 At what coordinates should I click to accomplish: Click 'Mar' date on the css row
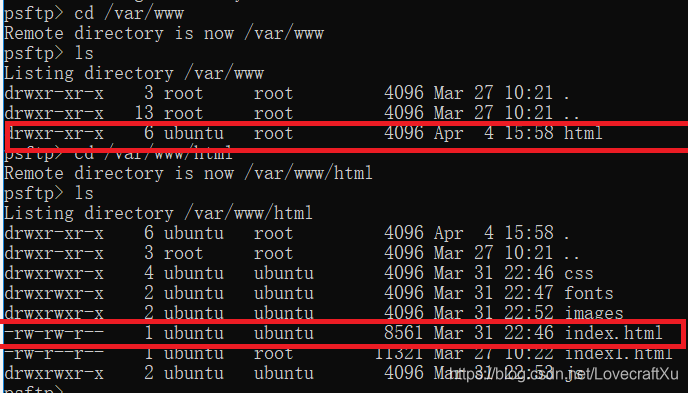(448, 273)
